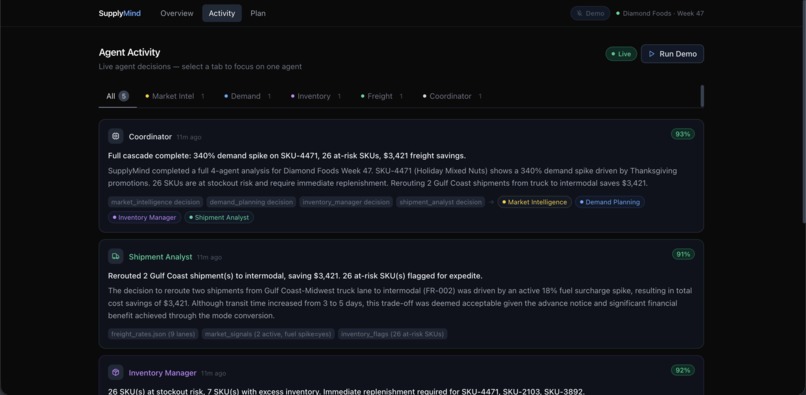This screenshot has height=395, width=806.
Task: Click the 'Rerouted 2 Gulf Coast shipment(s)' headline
Action: click(x=295, y=276)
